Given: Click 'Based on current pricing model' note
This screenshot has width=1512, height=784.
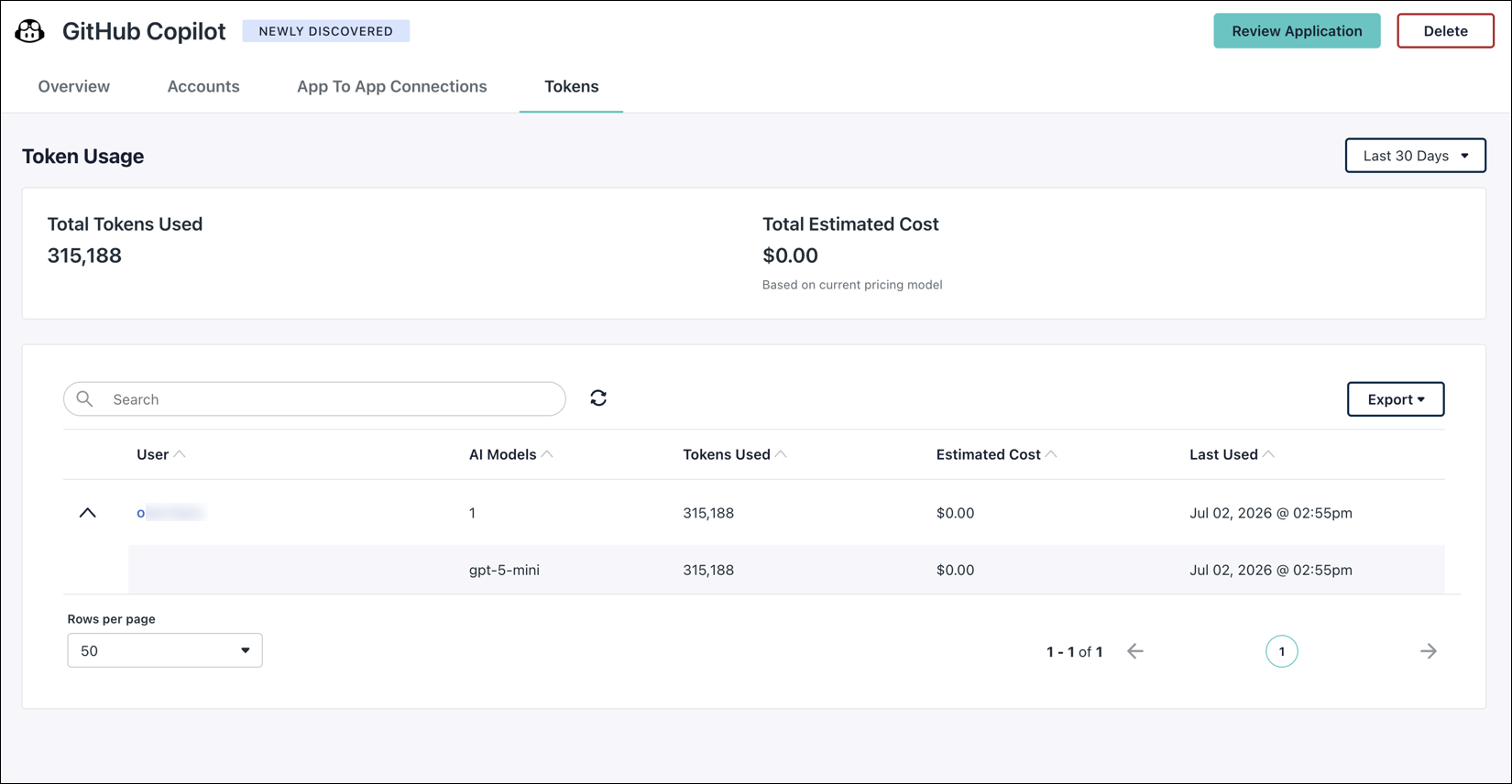Looking at the screenshot, I should coord(852,285).
